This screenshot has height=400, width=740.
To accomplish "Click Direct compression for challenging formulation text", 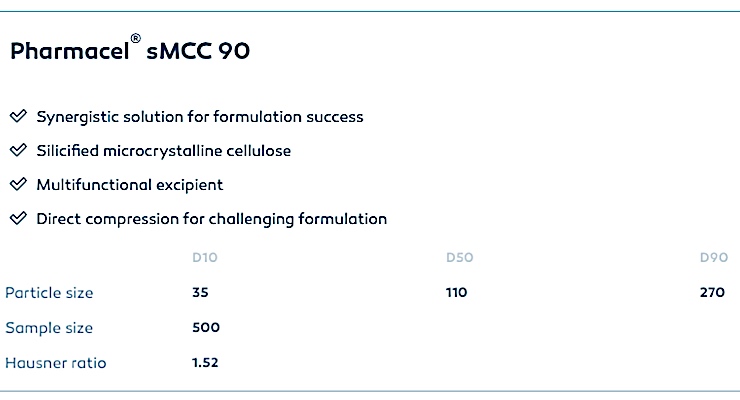I will 211,219.
